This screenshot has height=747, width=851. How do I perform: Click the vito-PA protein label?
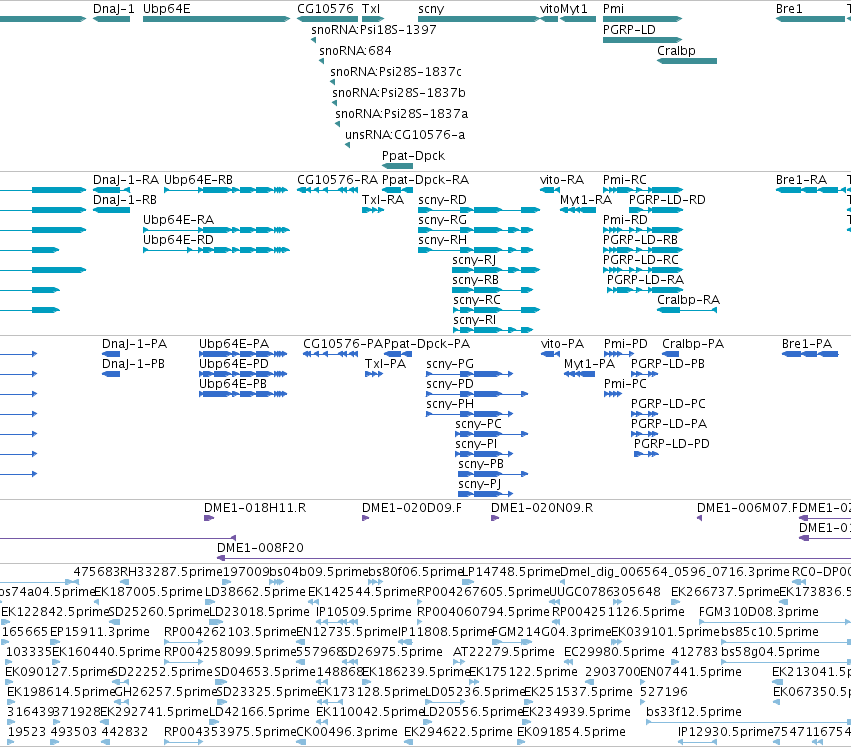[562, 344]
